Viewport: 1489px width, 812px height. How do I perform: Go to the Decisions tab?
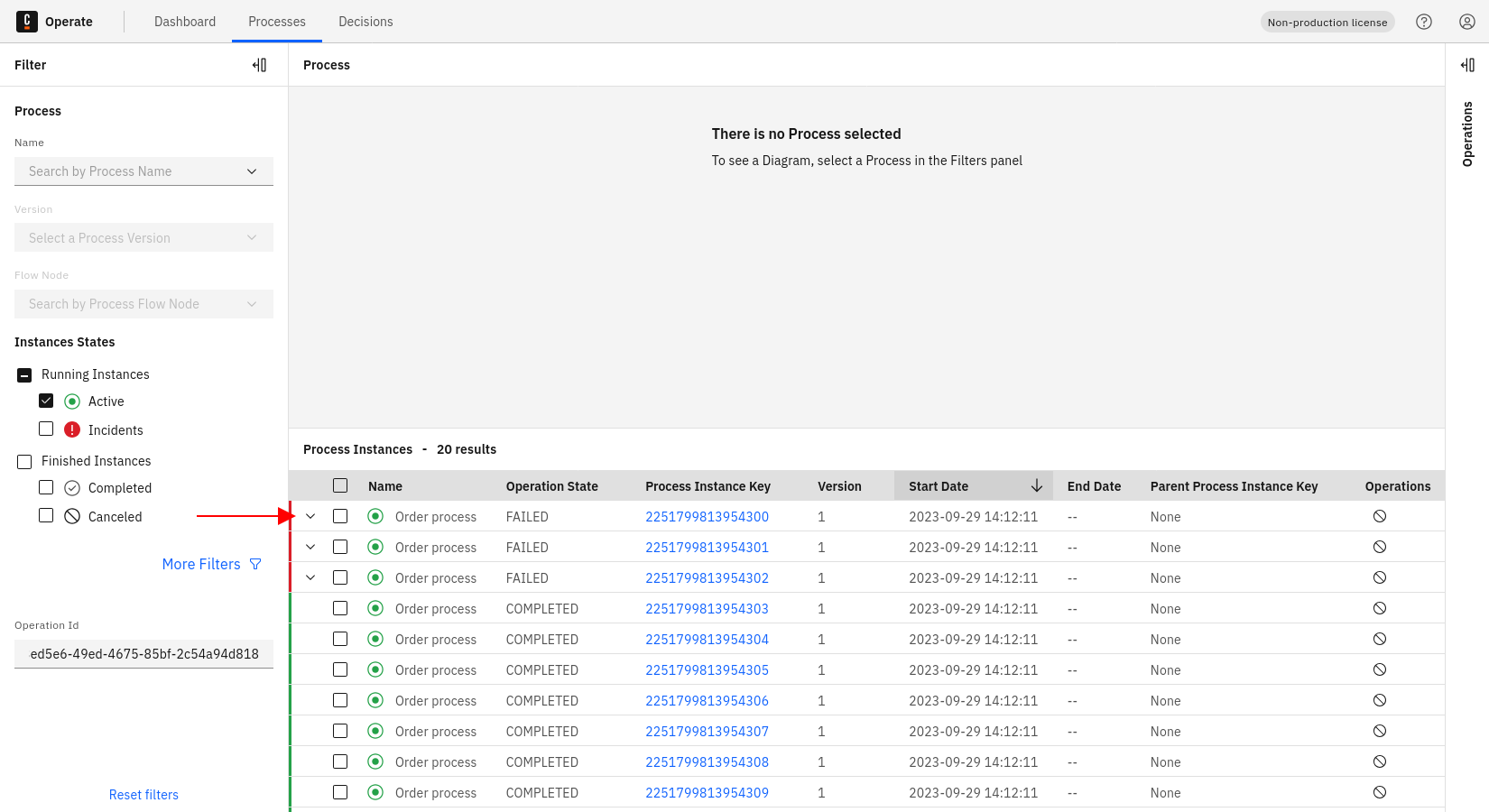(365, 22)
